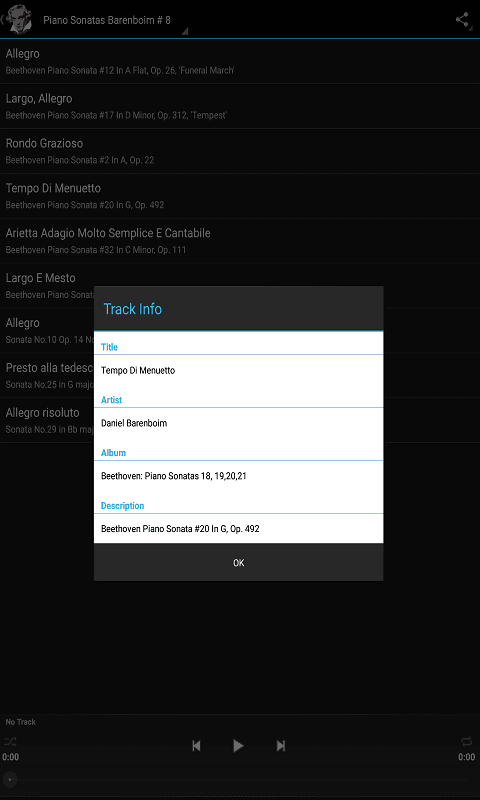Screen dimensions: 480x800
Task: Open Arietta Adagio Molto Semplice E Cantabile
Action: point(240,241)
